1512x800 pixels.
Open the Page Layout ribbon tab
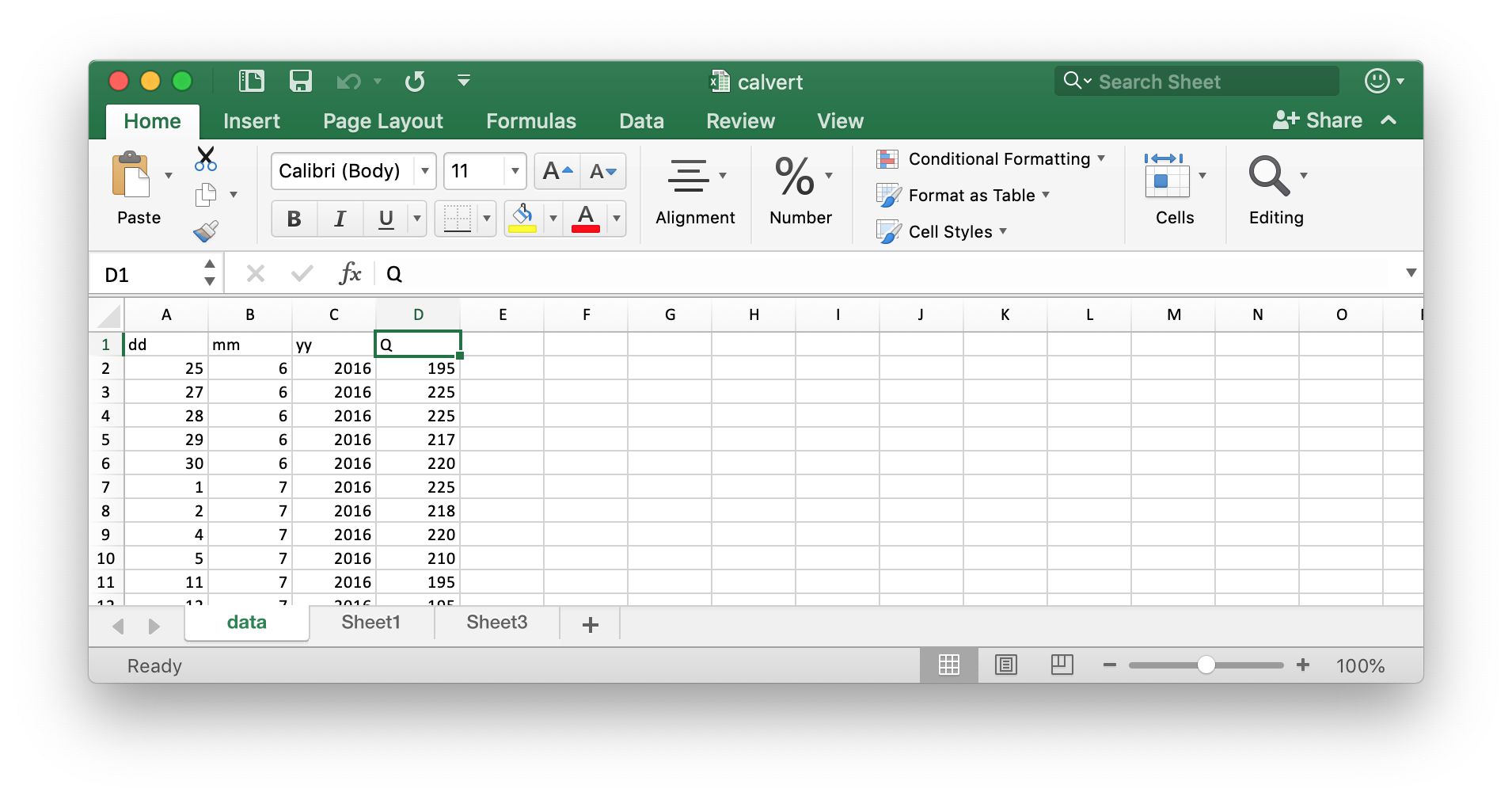click(x=383, y=121)
